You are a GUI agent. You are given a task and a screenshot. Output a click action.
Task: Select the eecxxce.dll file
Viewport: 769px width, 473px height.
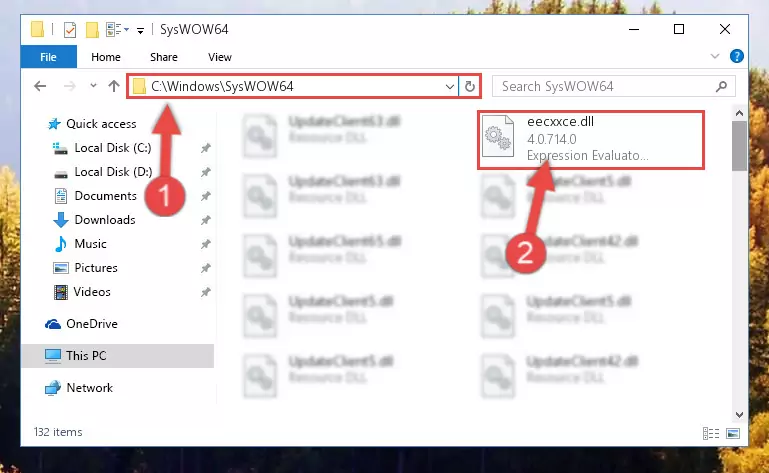pyautogui.click(x=591, y=140)
